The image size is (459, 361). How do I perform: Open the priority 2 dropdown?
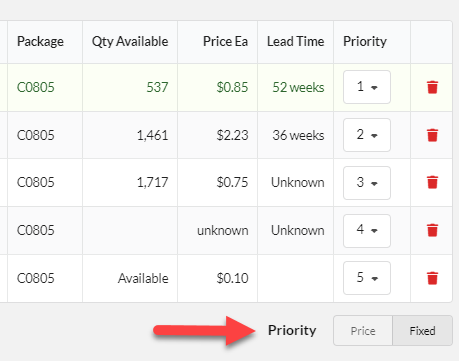click(367, 135)
